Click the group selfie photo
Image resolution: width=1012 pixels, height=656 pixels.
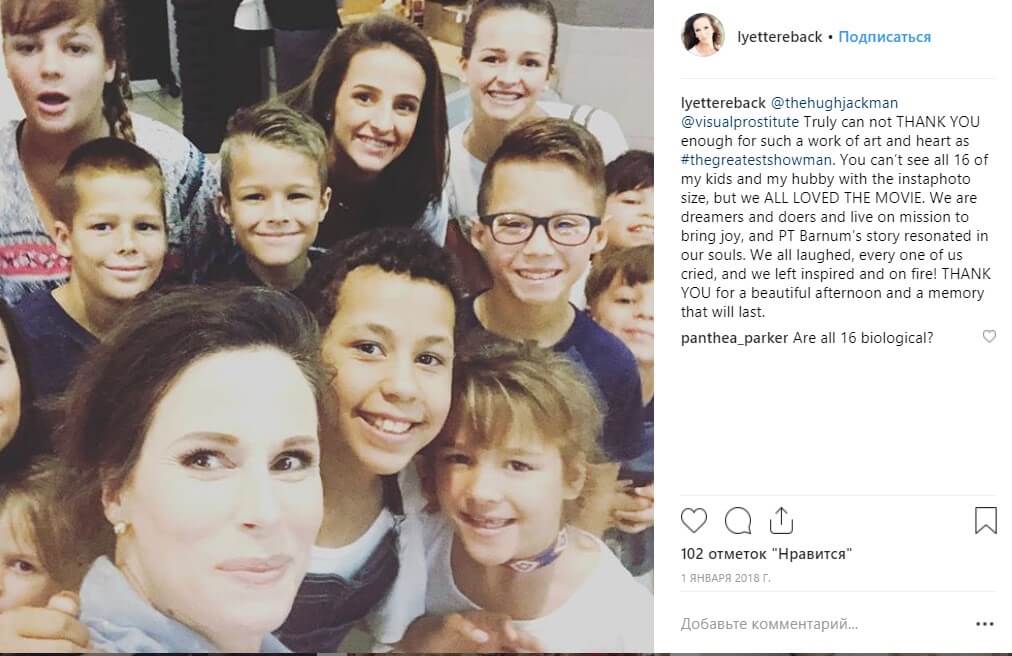pos(327,326)
